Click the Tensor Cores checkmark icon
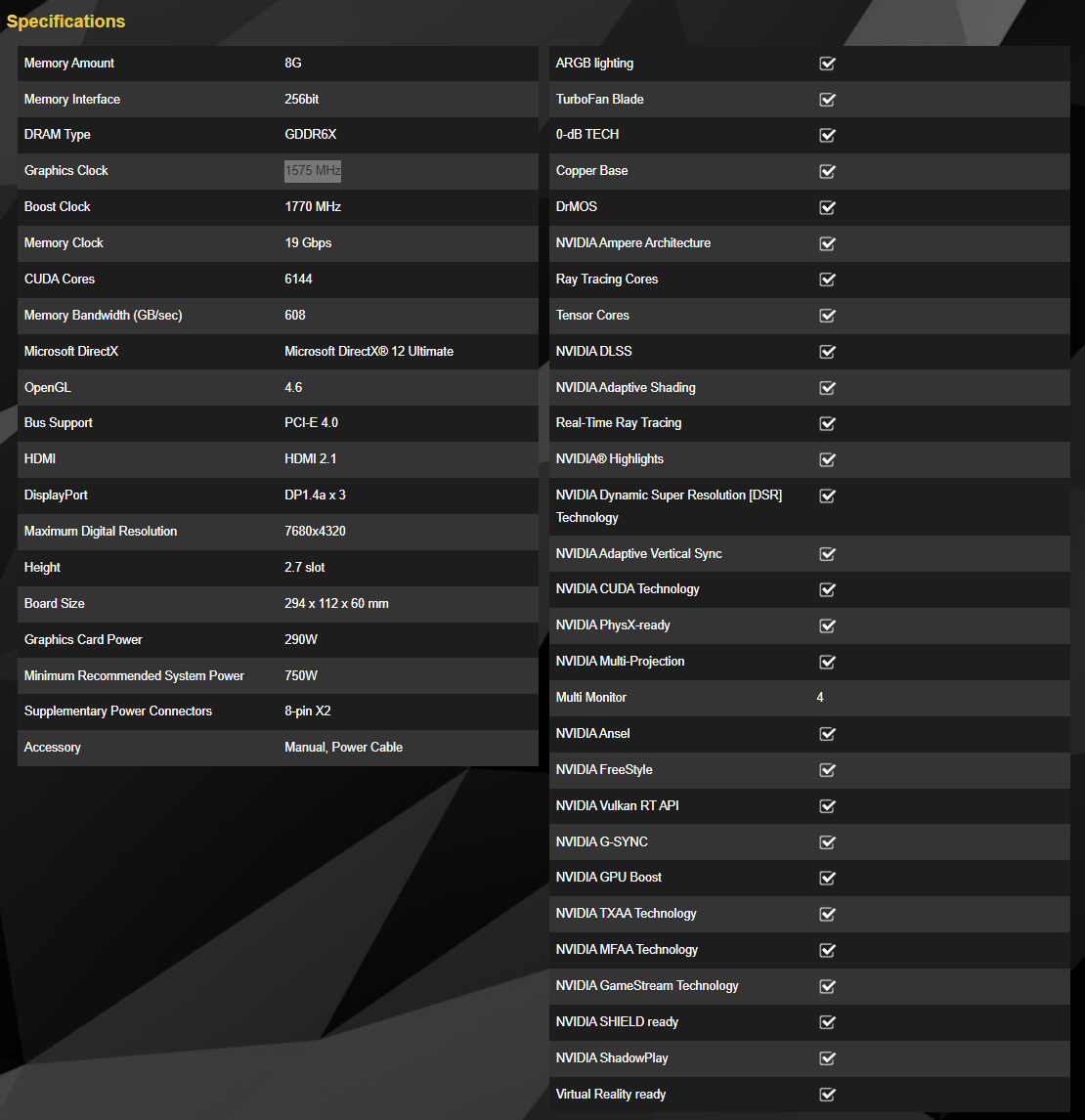Image resolution: width=1085 pixels, height=1120 pixels. [827, 316]
